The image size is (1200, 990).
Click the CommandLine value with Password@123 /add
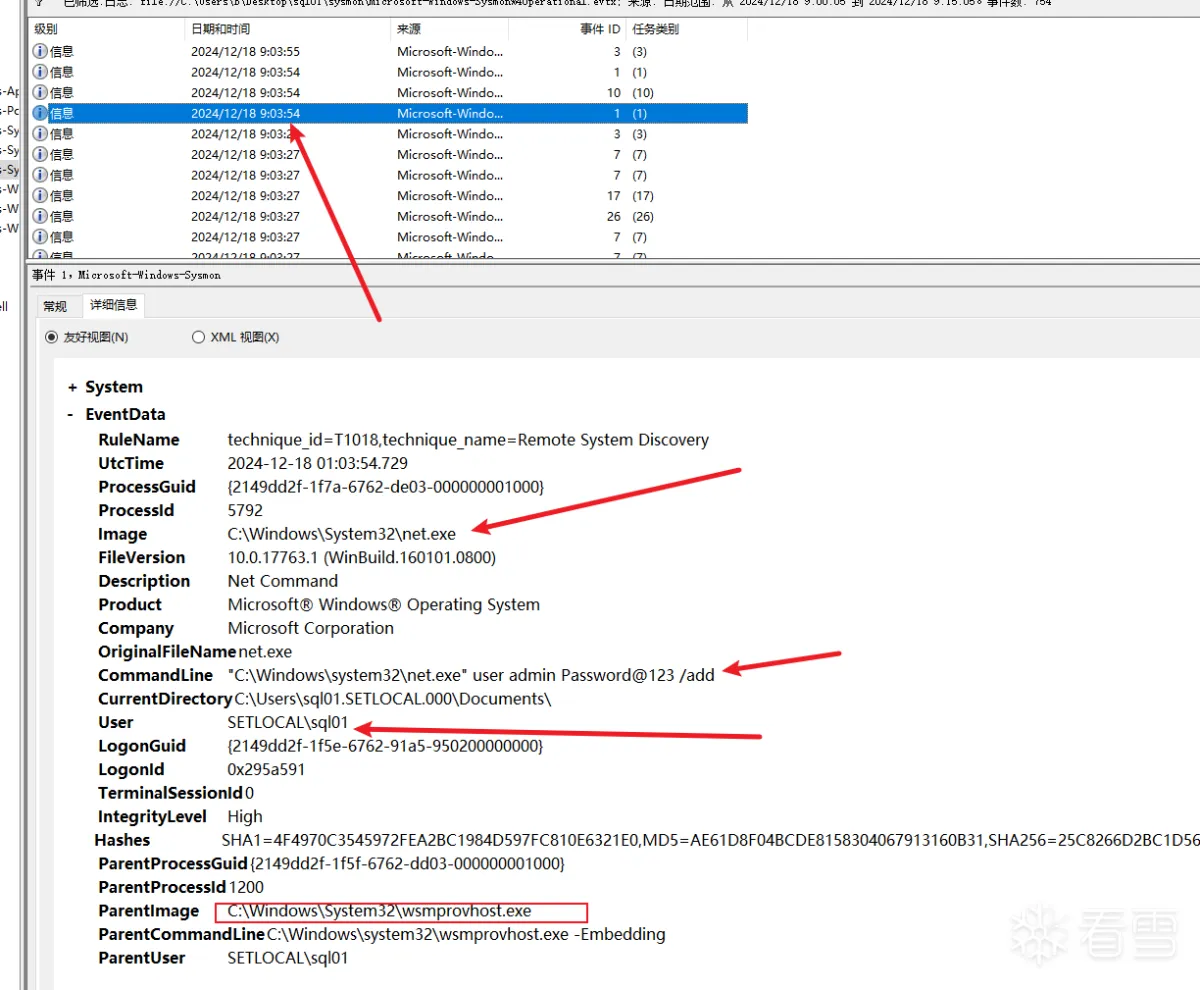[x=471, y=675]
